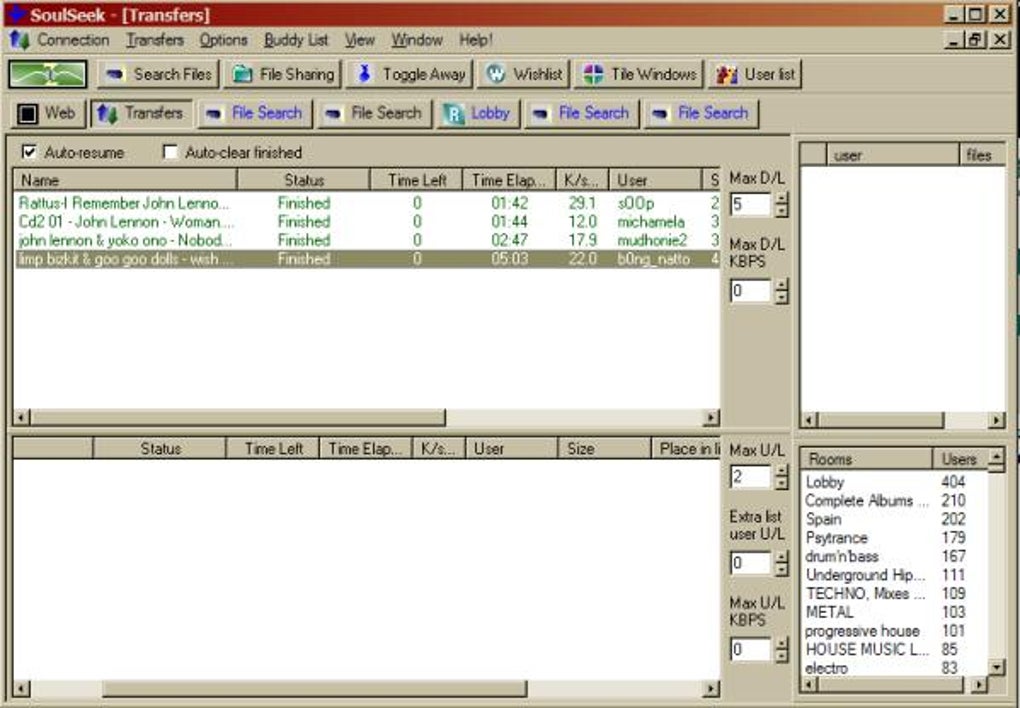Select the Cd2 01 - John Lennon - Woman... download
The height and width of the screenshot is (708, 1020).
366,222
